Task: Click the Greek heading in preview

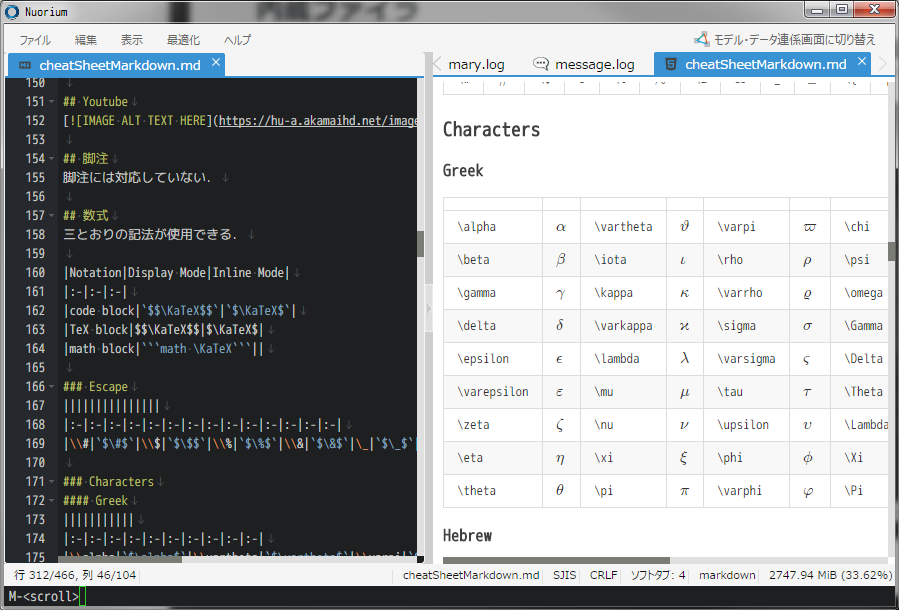Action: point(463,170)
